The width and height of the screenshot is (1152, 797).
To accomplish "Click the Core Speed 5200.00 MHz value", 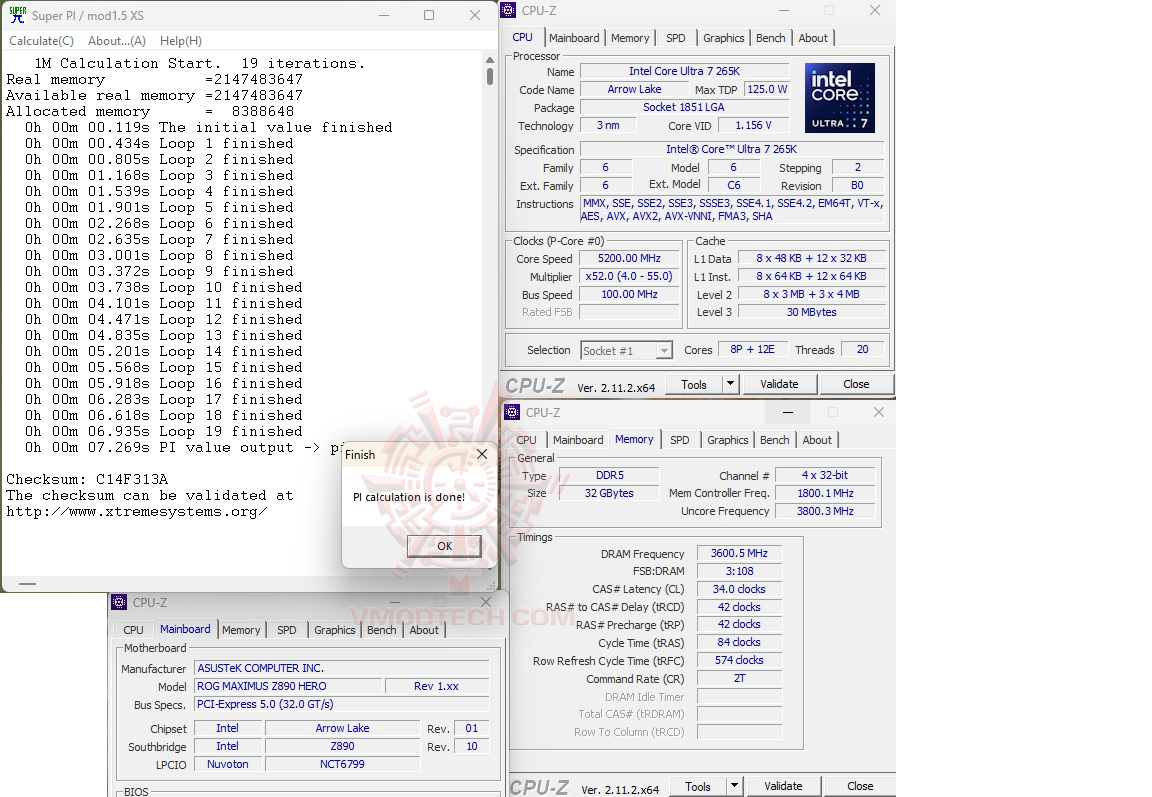I will [x=629, y=259].
